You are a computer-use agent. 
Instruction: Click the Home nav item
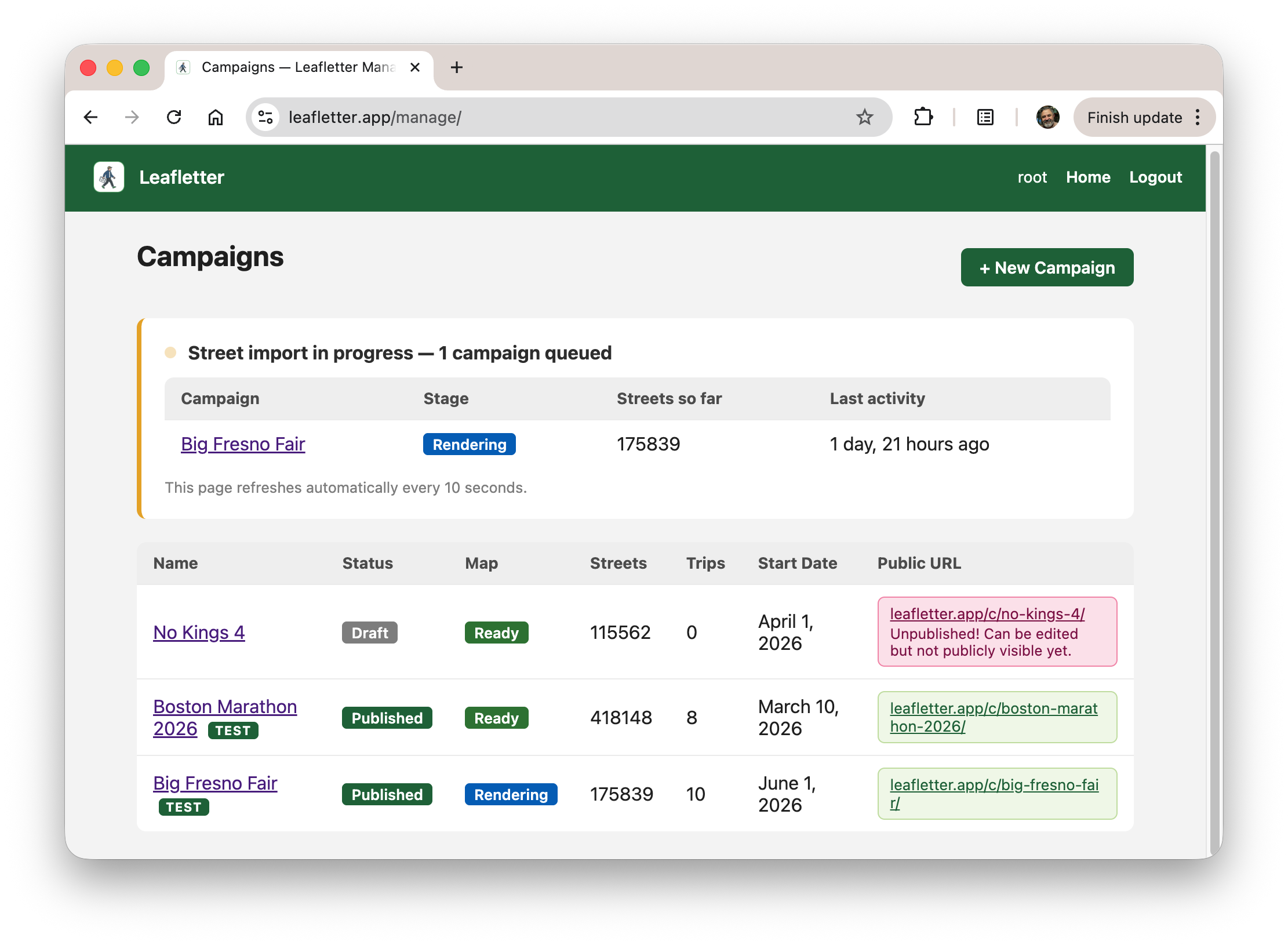[x=1087, y=177]
